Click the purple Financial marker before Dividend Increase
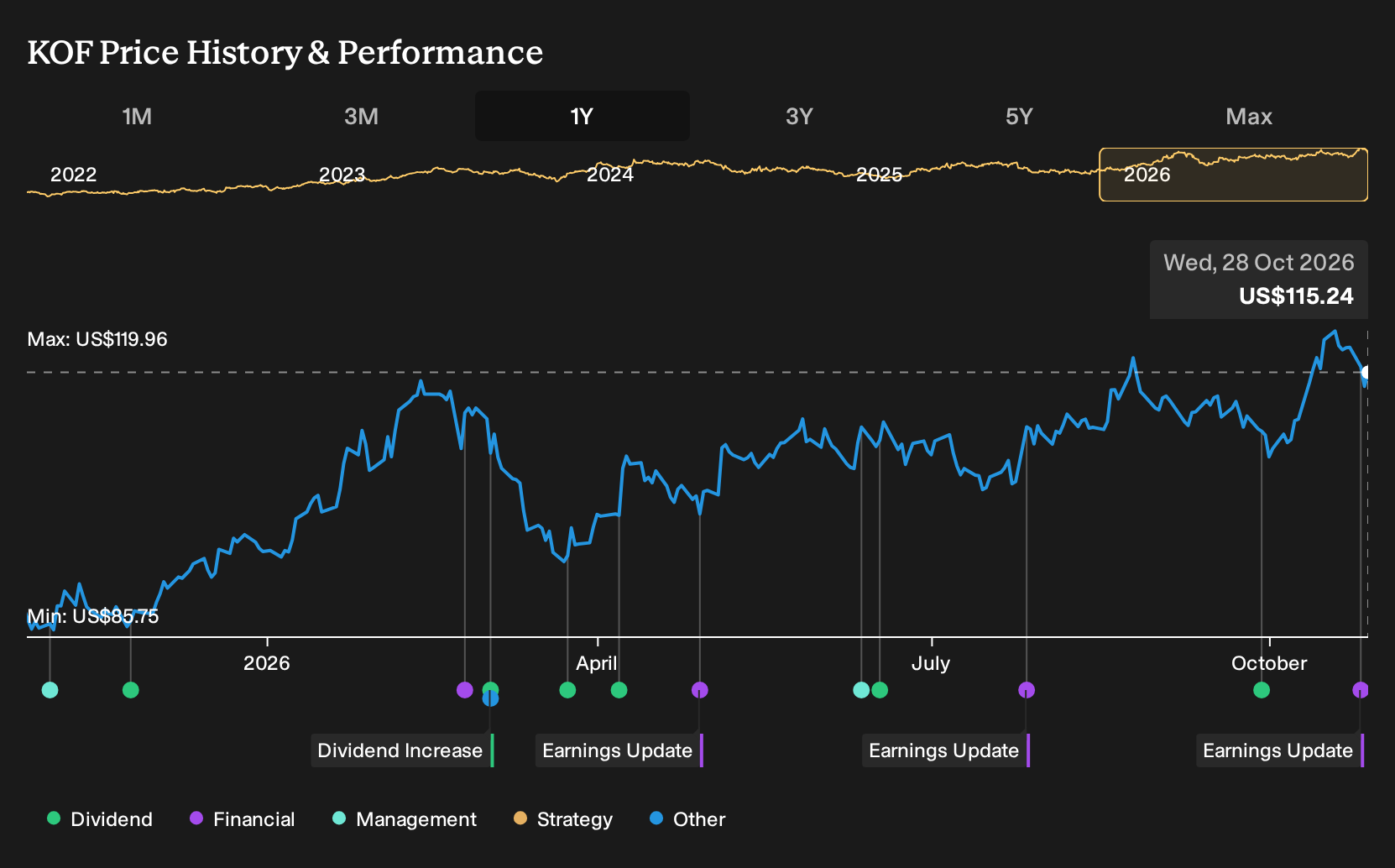The width and height of the screenshot is (1395, 868). click(465, 690)
